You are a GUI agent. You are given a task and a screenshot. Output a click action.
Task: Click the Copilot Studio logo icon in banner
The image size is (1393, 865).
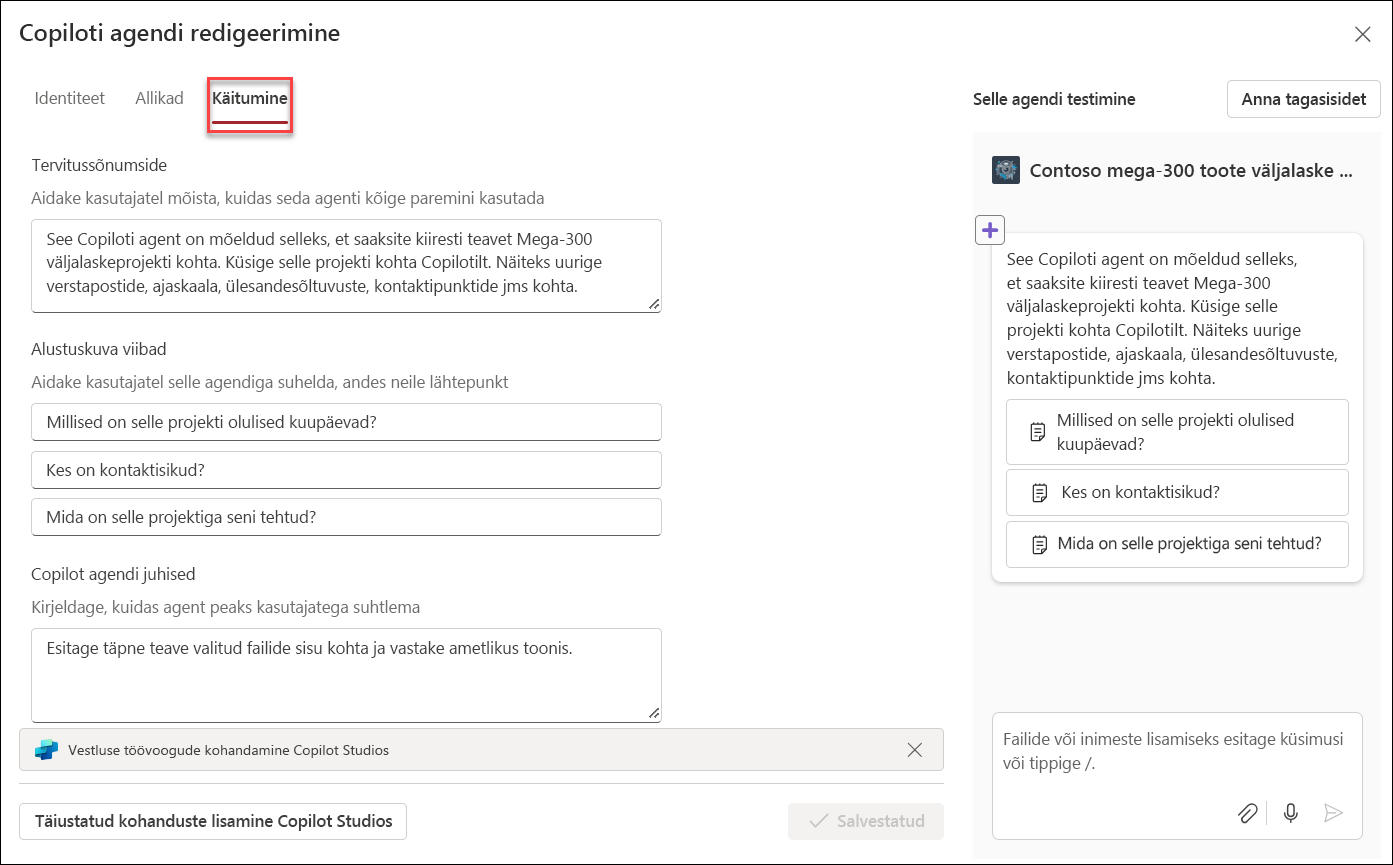tap(46, 750)
